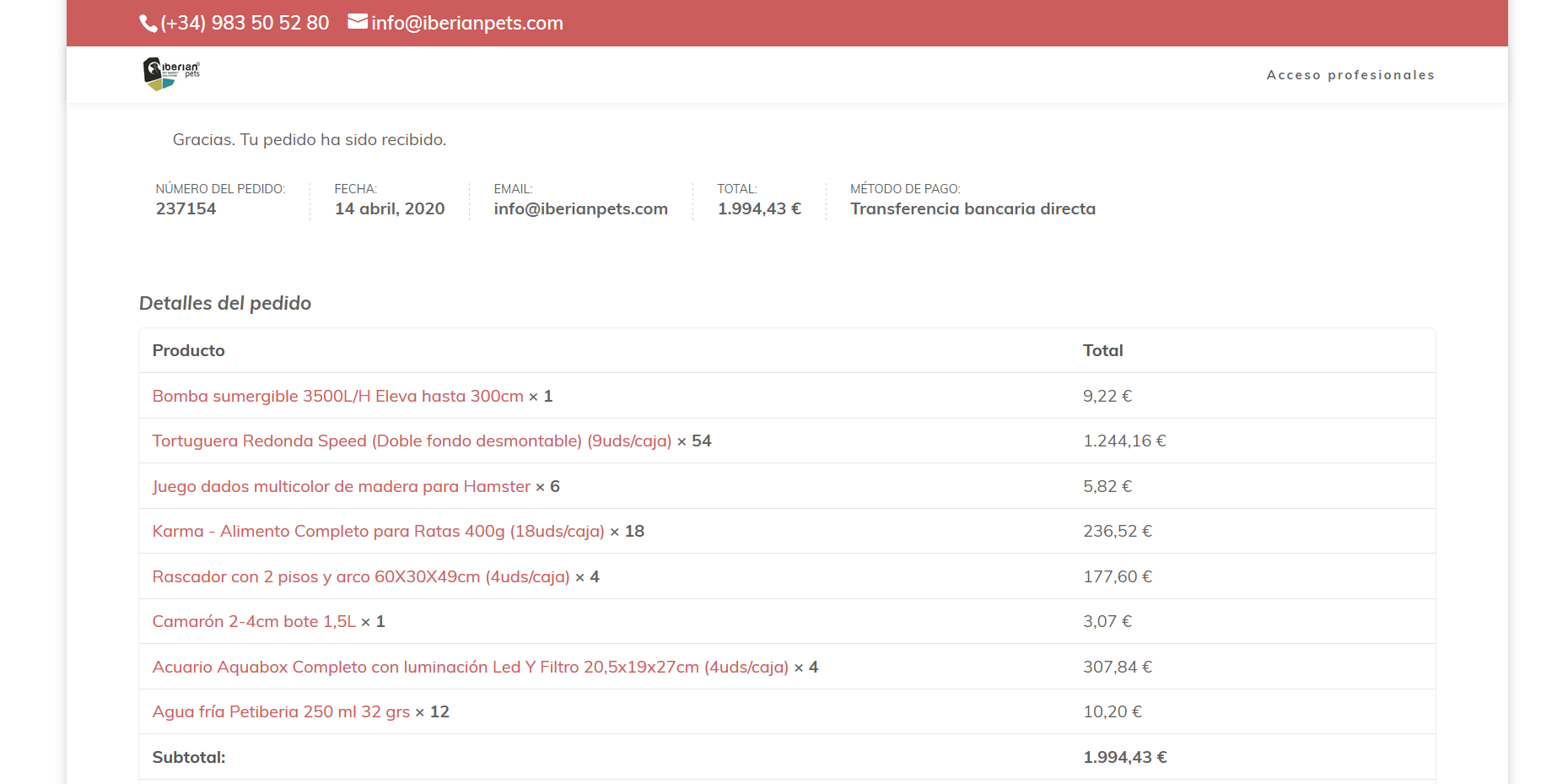Select the order total 1.994,43 € summary
The height and width of the screenshot is (784, 1568).
click(759, 208)
